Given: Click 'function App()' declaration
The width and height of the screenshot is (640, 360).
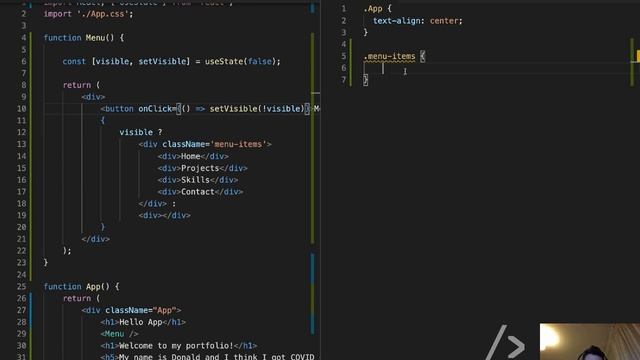Looking at the screenshot, I should pyautogui.click(x=81, y=287).
